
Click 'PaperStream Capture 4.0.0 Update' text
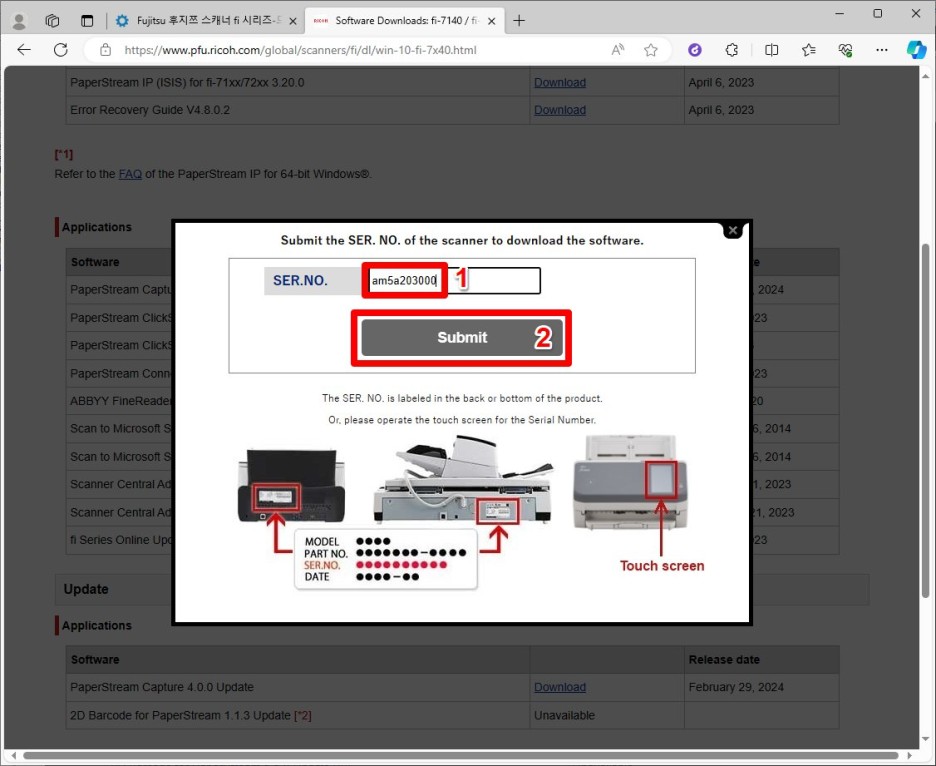pos(162,687)
